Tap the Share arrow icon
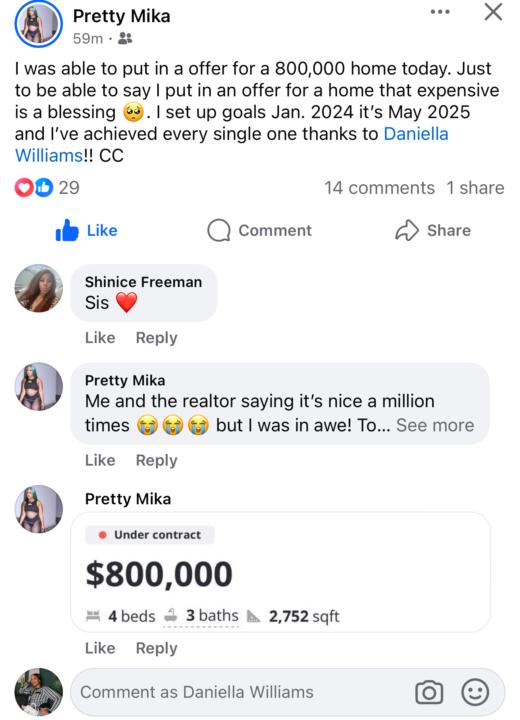Viewport: 520px width, 720px height. [x=407, y=230]
